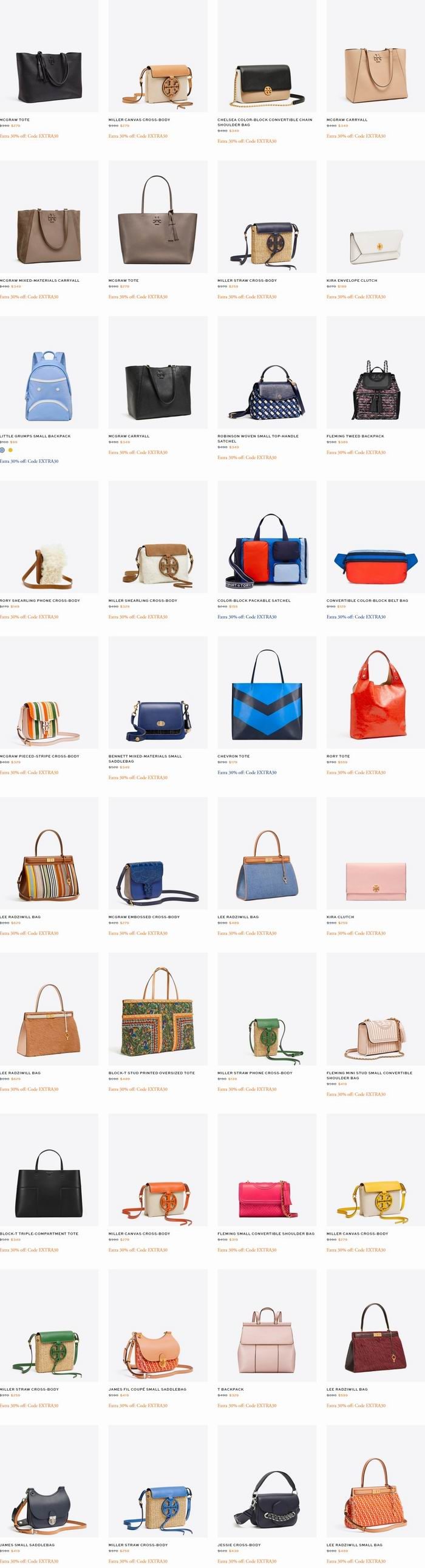Open the pink Kira Clutch product image
This screenshot has width=425, height=1568.
(376, 853)
